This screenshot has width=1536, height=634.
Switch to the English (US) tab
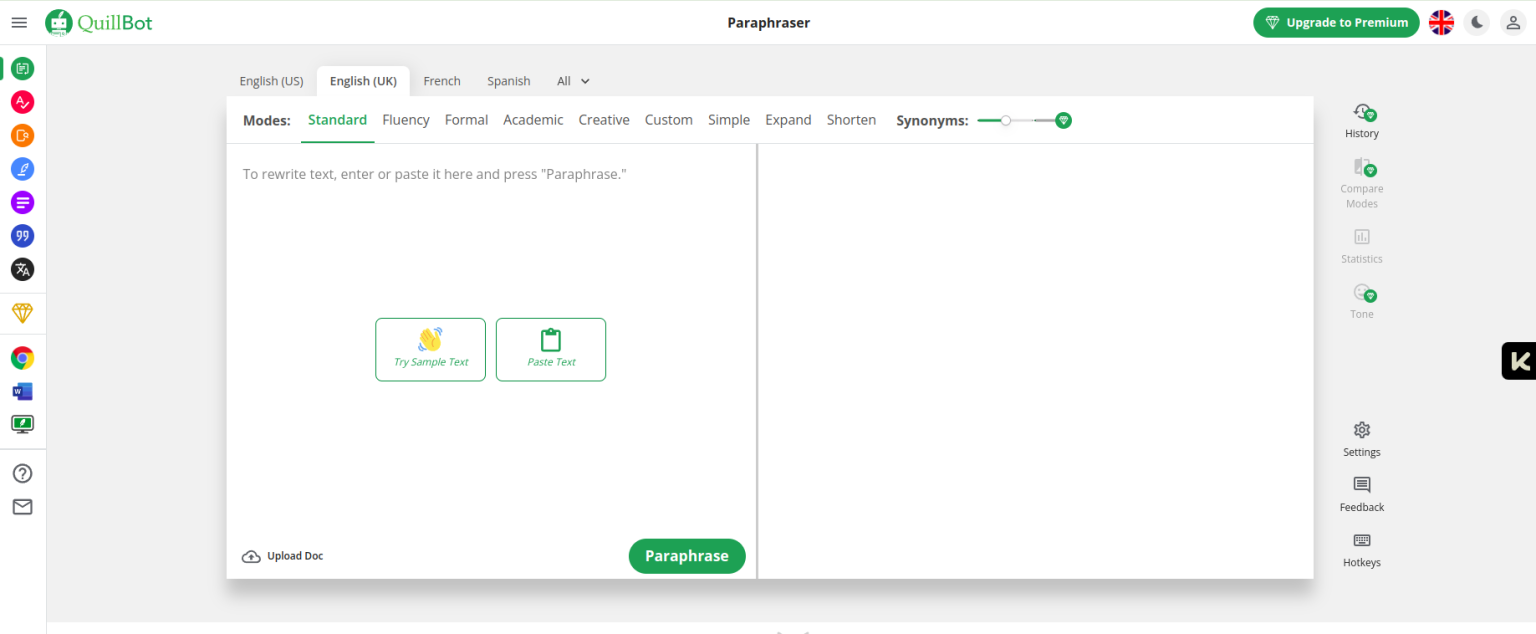click(x=271, y=81)
